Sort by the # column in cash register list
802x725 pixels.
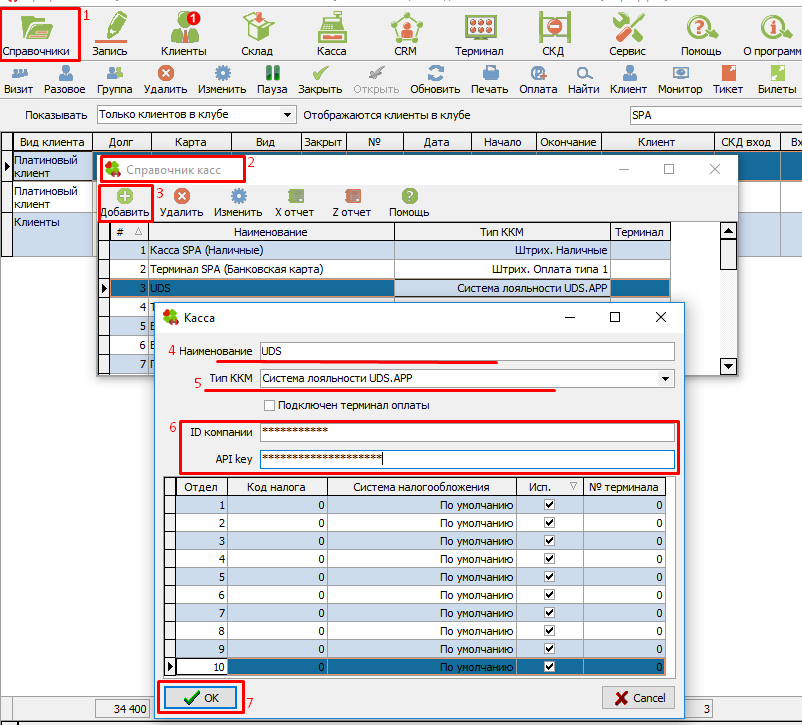pos(129,232)
